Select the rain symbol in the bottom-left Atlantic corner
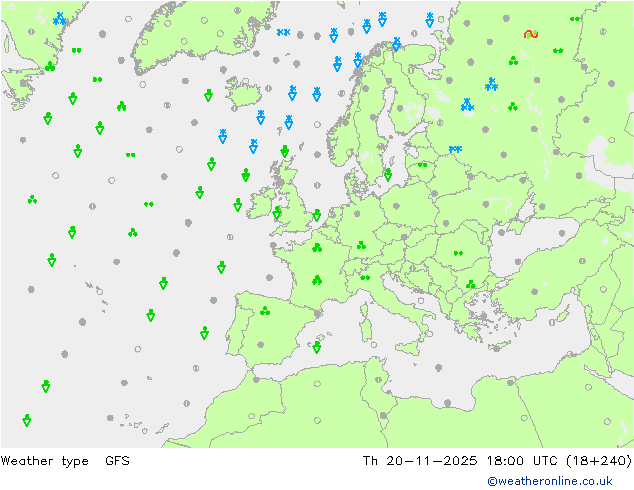Screen dimensions: 634x490 coord(27,420)
